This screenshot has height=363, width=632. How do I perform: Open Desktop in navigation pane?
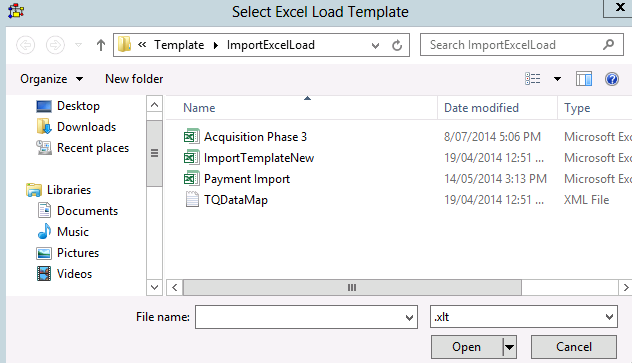tap(78, 106)
